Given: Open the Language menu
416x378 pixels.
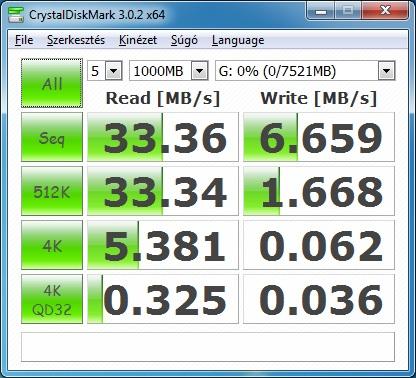Looking at the screenshot, I should tap(238, 40).
